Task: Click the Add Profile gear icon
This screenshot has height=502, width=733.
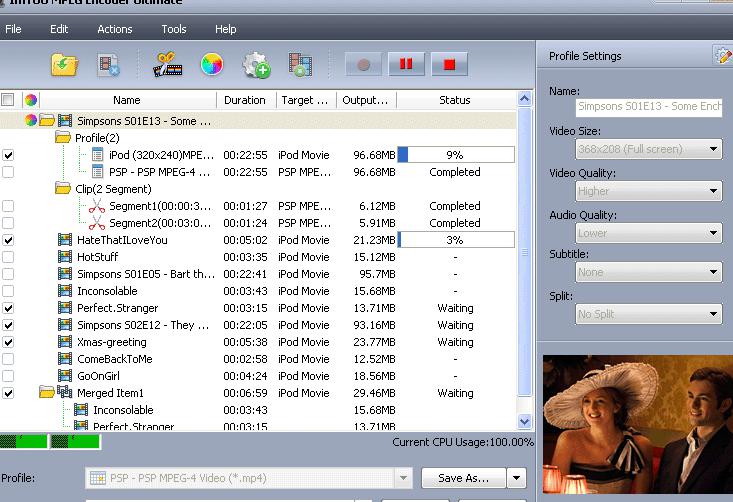Action: coord(256,65)
